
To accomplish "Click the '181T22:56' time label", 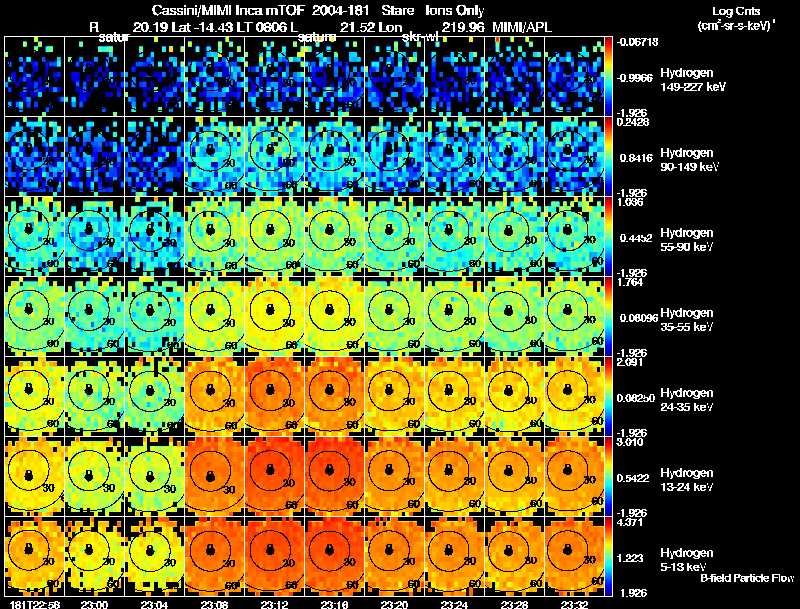I will pos(35,605).
